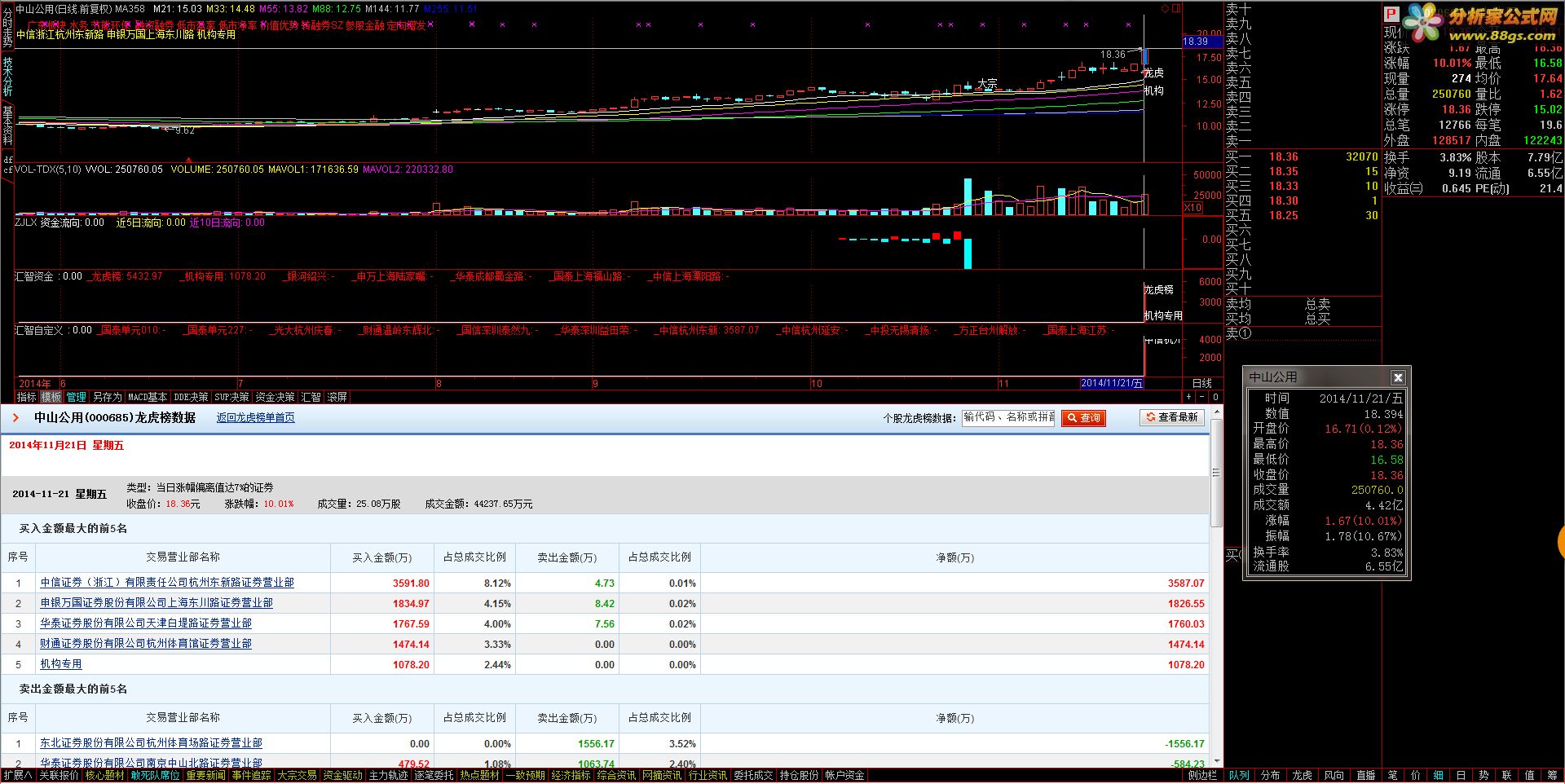Select the 筹 tab at bottom right
1565x784 pixels.
(x=1552, y=776)
